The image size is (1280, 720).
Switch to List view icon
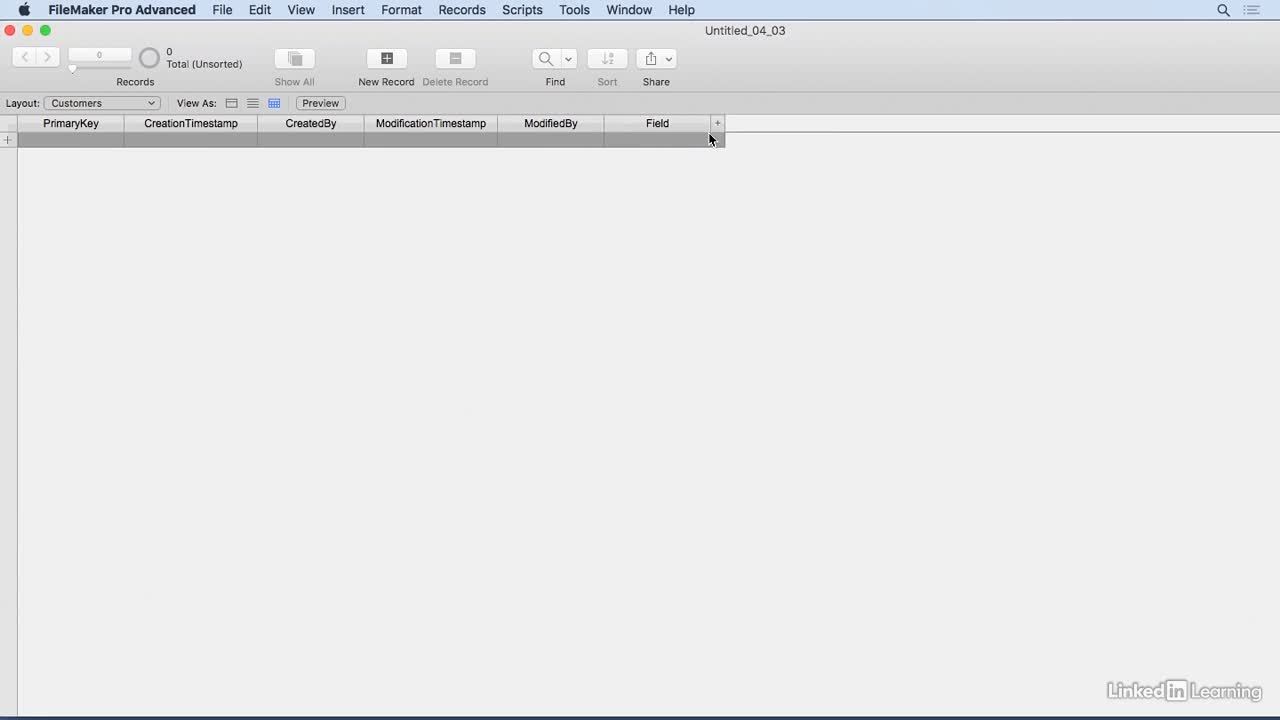click(253, 103)
